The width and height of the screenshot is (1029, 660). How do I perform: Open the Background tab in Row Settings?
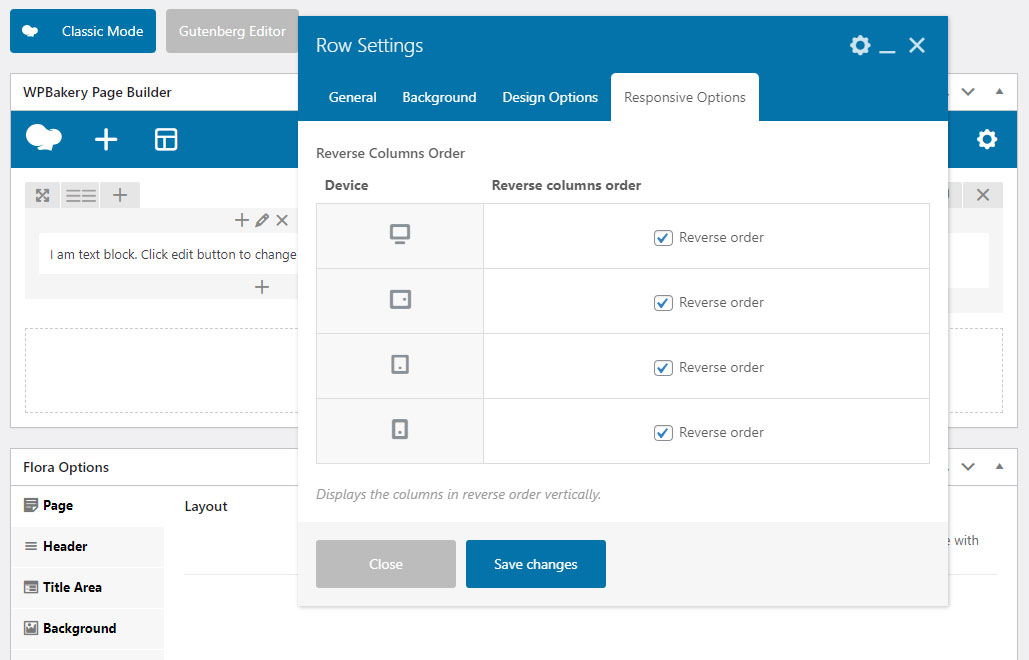(439, 97)
